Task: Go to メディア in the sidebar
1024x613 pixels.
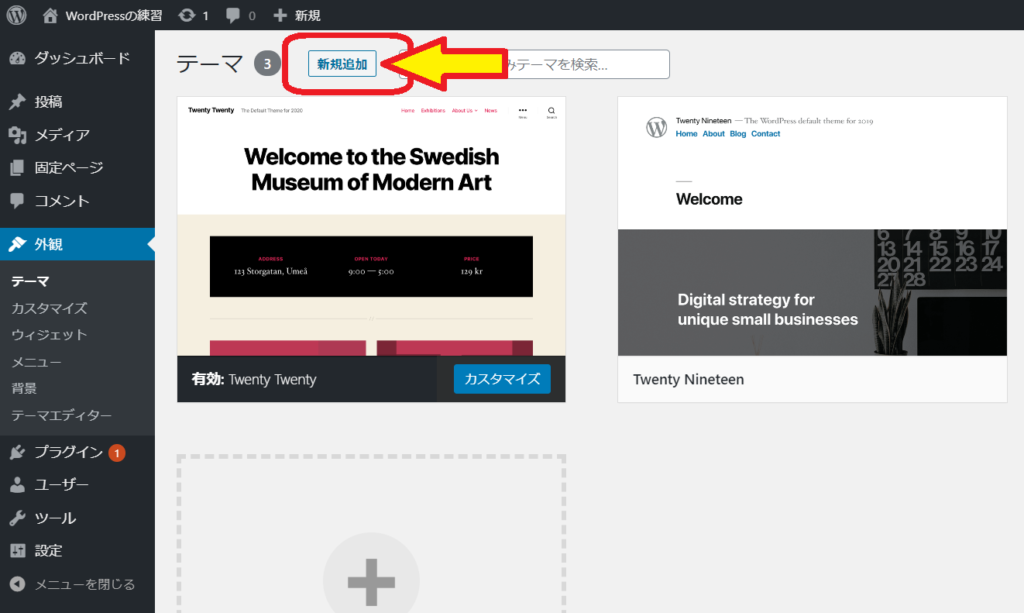Action: [62, 135]
